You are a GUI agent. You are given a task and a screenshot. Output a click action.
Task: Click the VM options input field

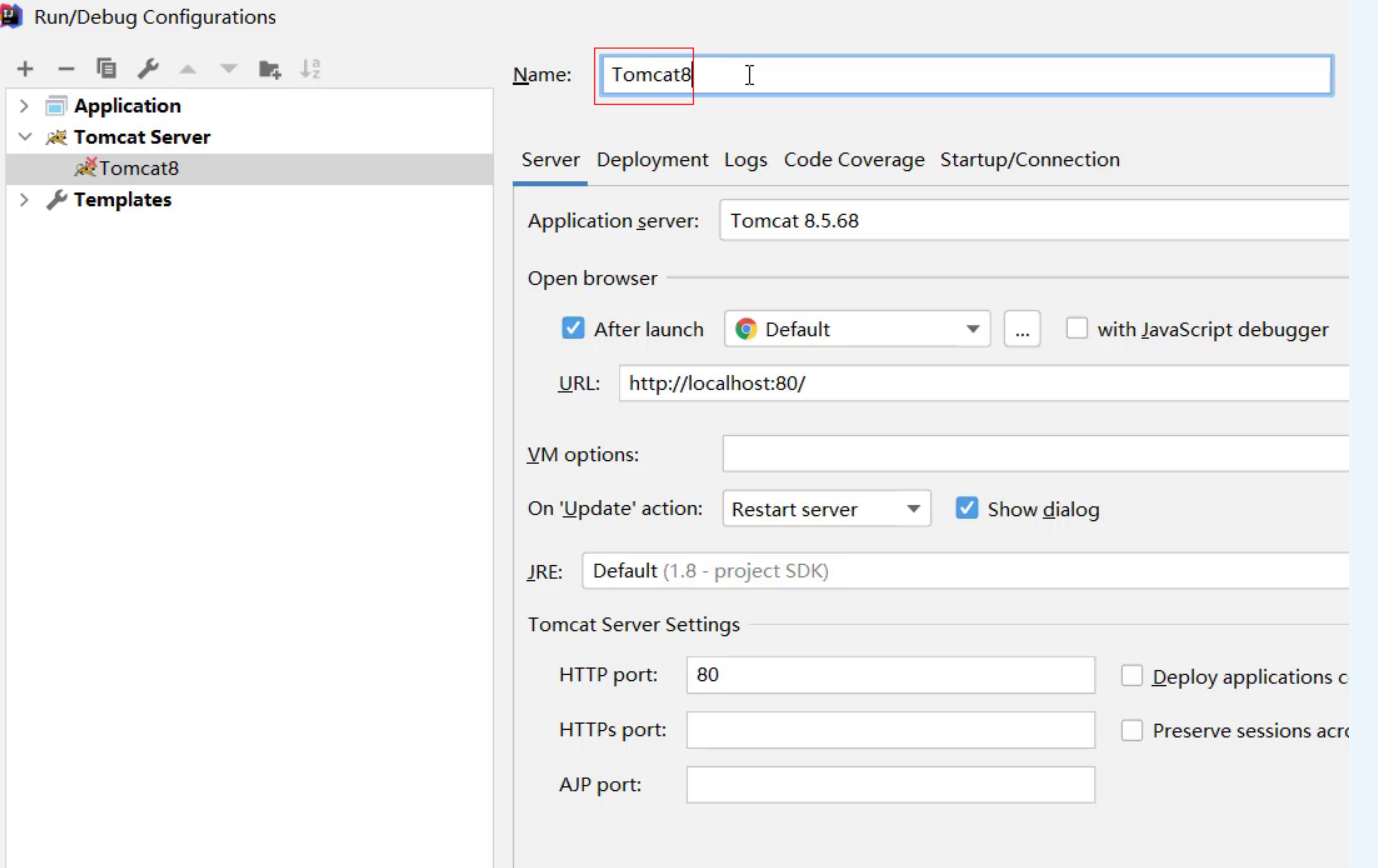[1036, 454]
